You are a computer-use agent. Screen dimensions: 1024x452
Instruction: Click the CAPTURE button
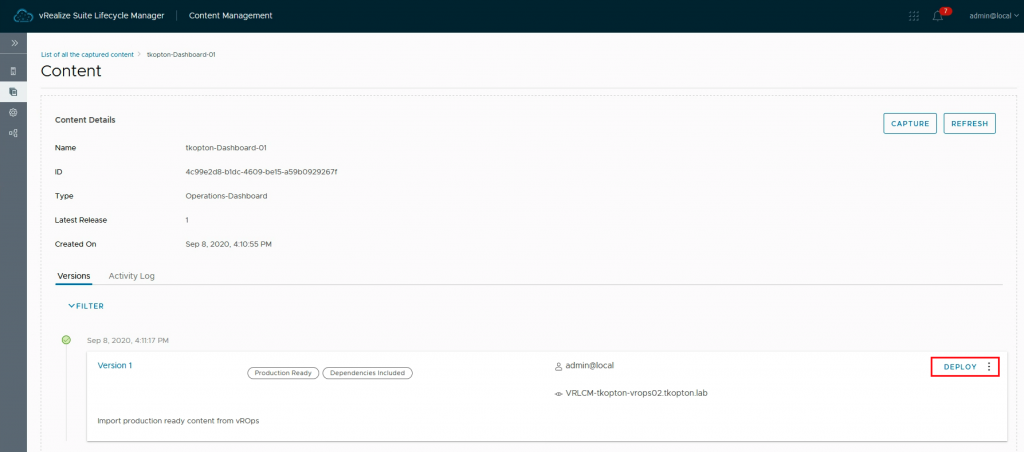pos(910,123)
